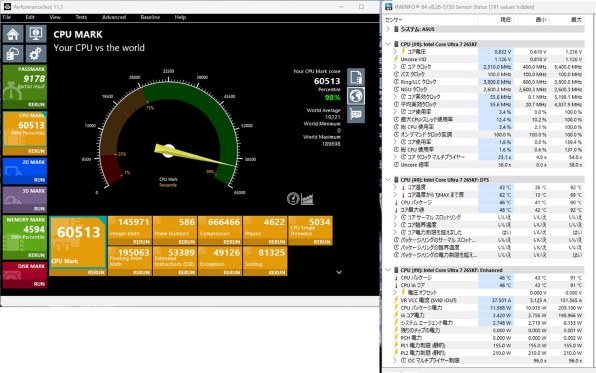Expand more results with the down chevron

pos(339,272)
